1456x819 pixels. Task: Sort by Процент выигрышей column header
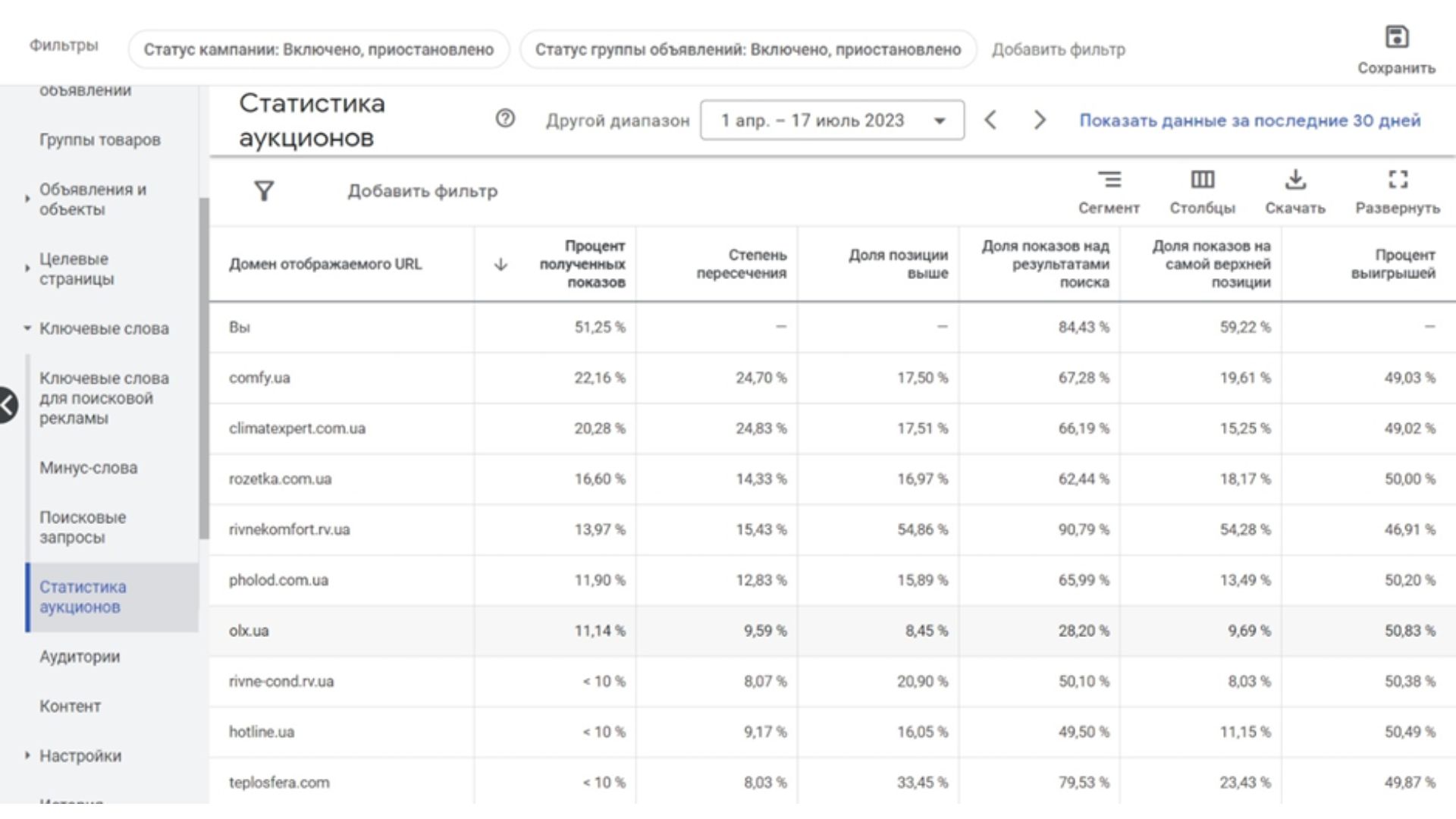[x=1393, y=264]
